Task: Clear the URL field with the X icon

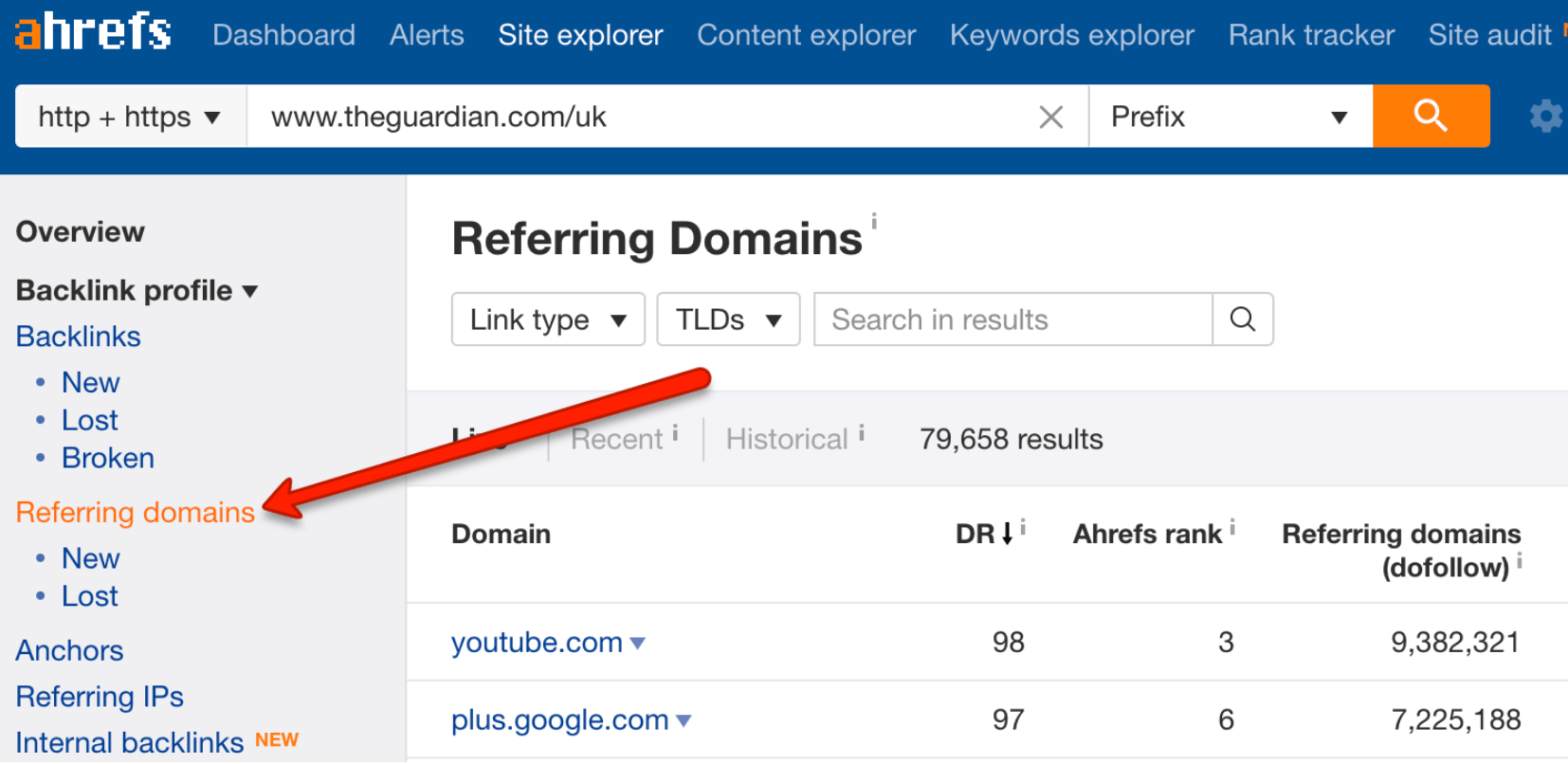Action: click(x=1050, y=117)
